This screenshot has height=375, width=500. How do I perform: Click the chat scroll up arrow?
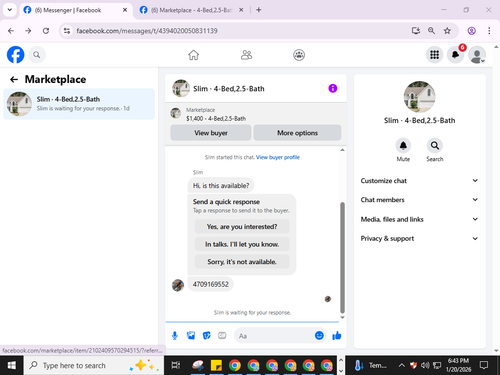point(342,150)
